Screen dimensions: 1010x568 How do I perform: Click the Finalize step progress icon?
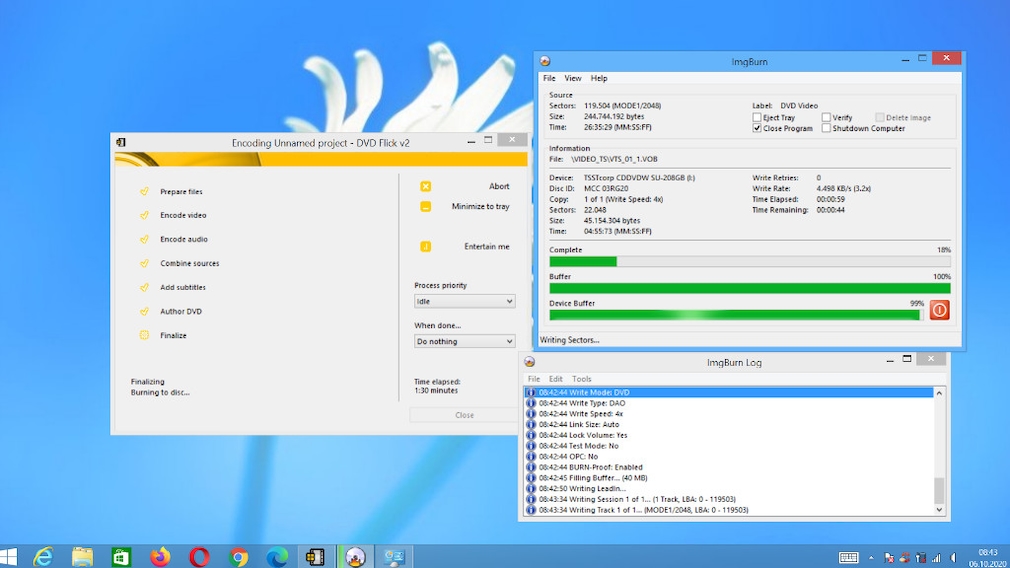(x=144, y=335)
